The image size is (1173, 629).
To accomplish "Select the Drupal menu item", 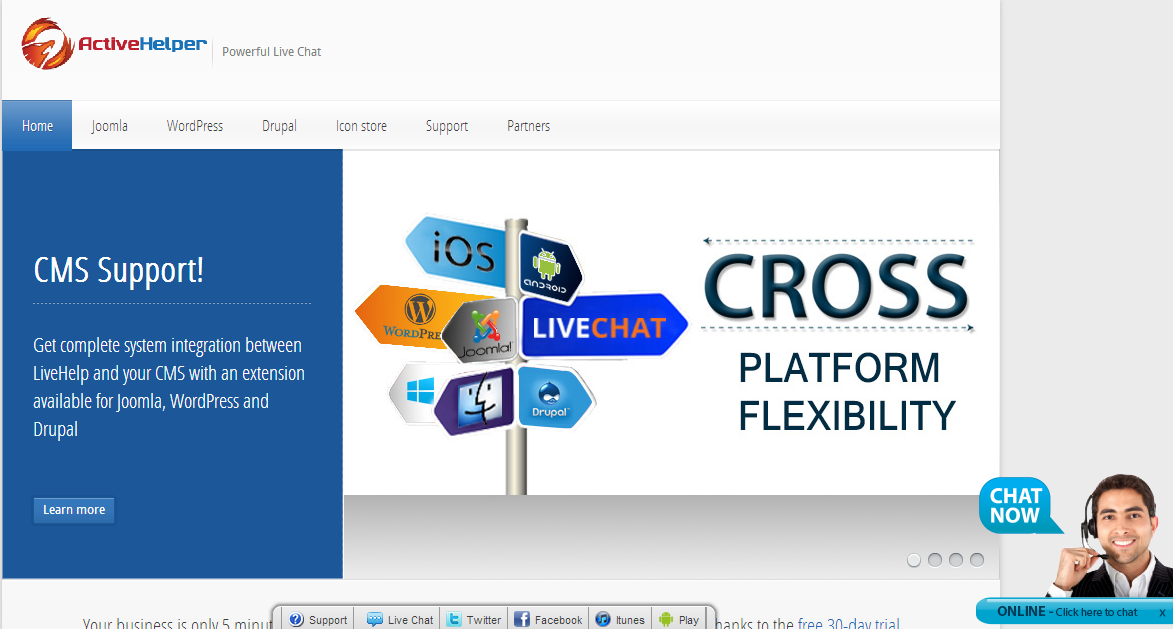I will 279,126.
